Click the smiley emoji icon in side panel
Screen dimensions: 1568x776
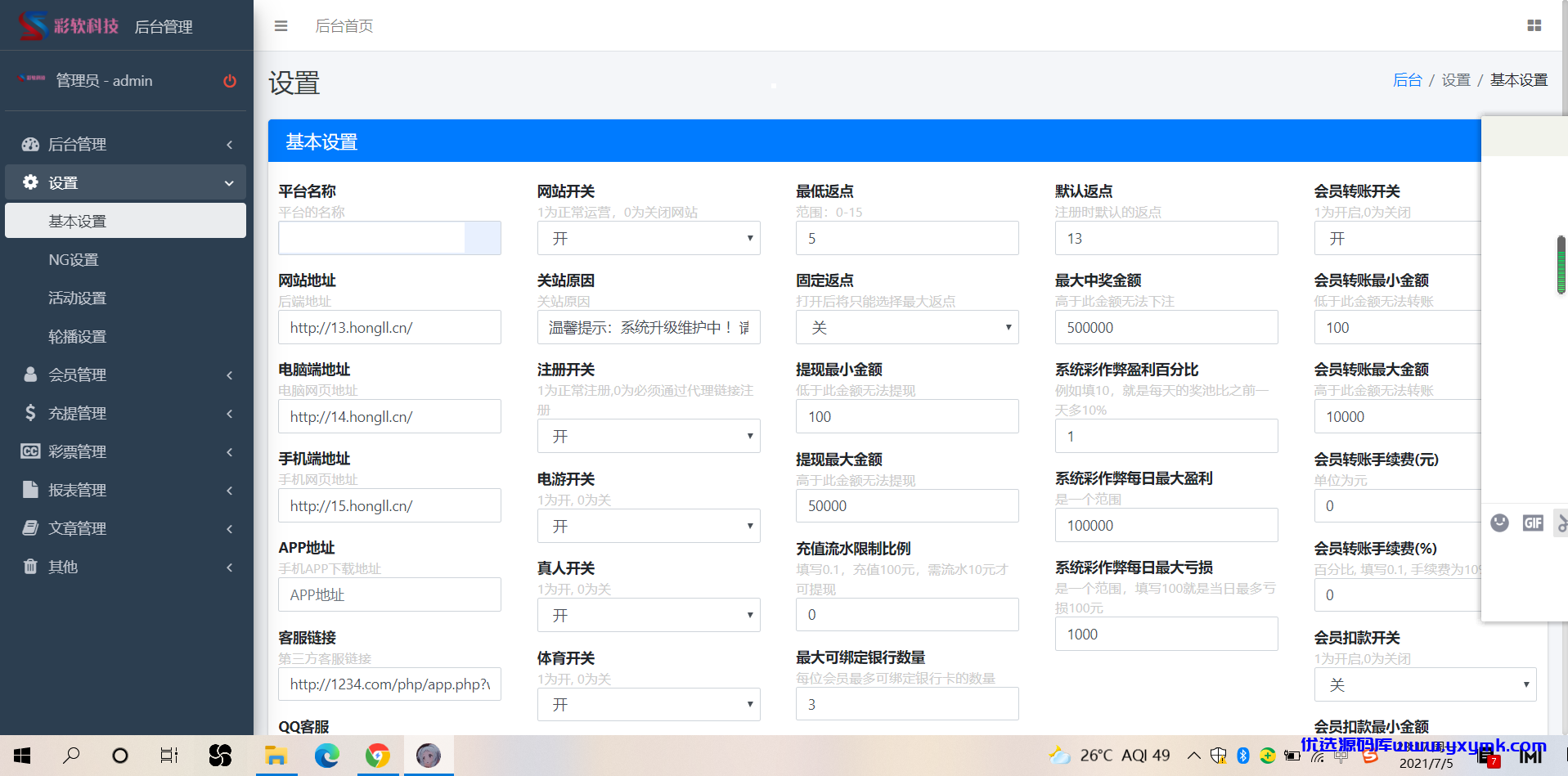pos(1499,523)
